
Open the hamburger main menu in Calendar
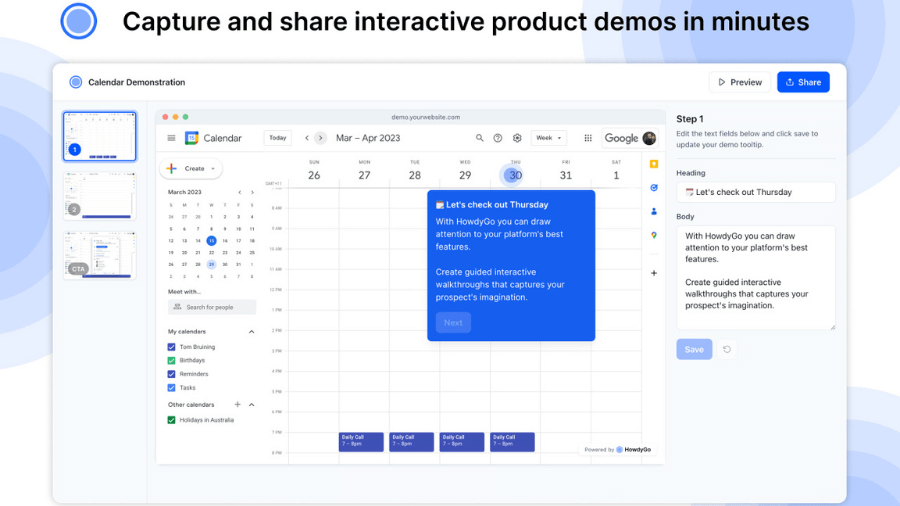click(x=171, y=138)
